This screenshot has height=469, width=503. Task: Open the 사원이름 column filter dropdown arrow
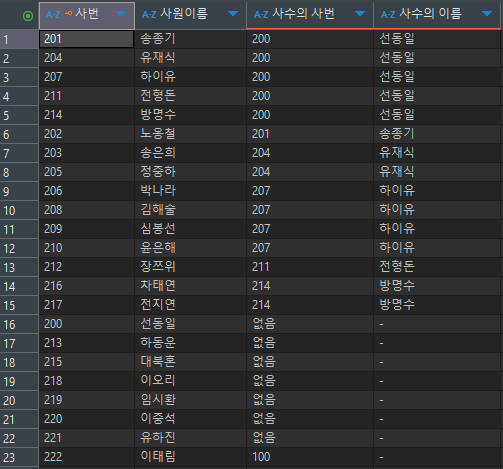(233, 14)
